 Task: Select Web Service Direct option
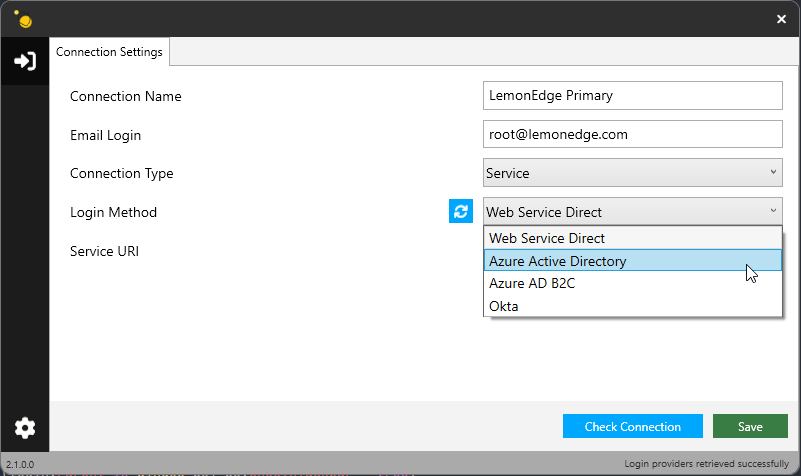[x=632, y=238]
